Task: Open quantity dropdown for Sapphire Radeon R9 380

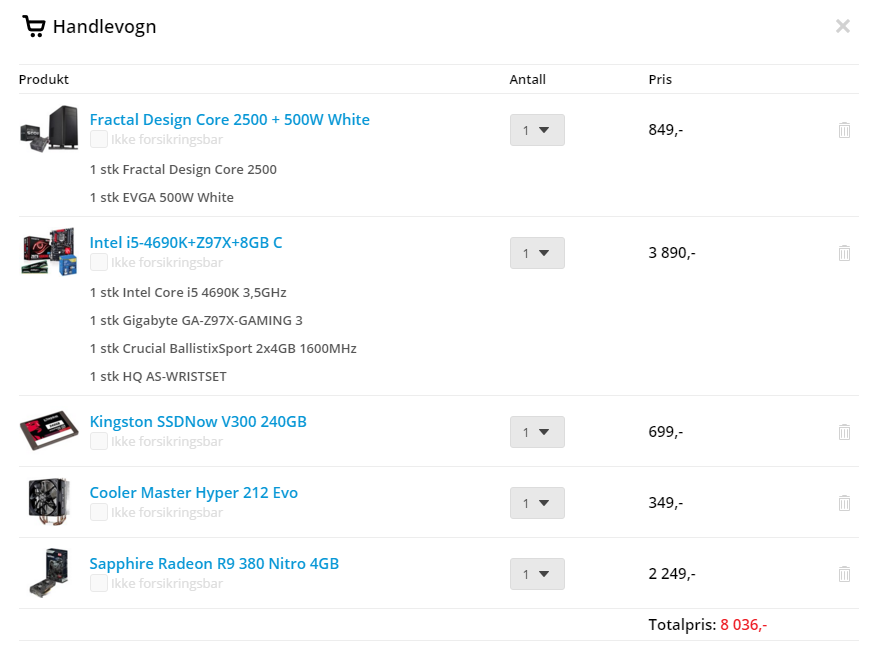Action: click(x=537, y=574)
